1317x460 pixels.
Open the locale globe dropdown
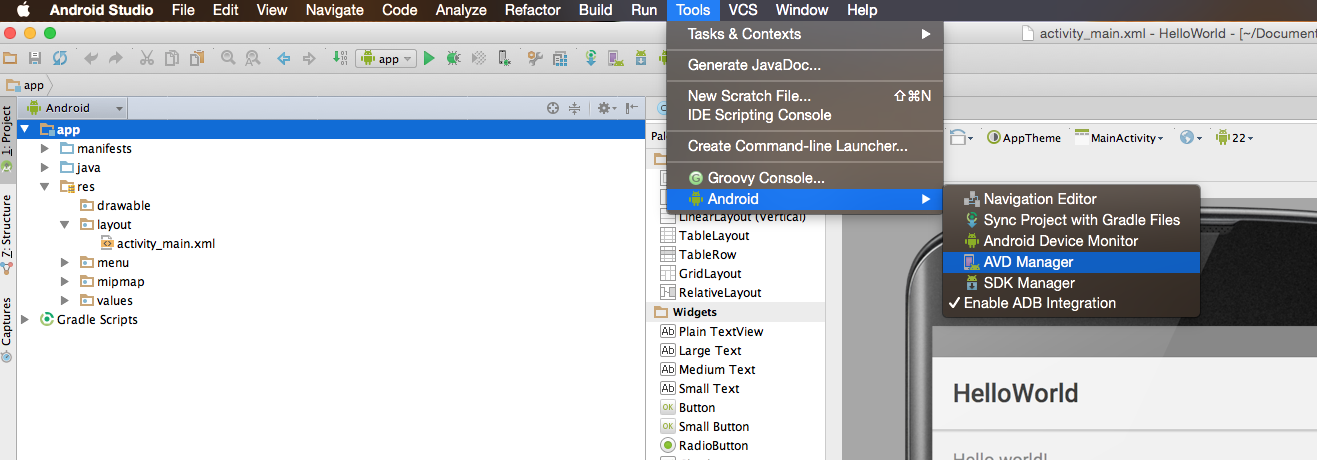(1190, 138)
